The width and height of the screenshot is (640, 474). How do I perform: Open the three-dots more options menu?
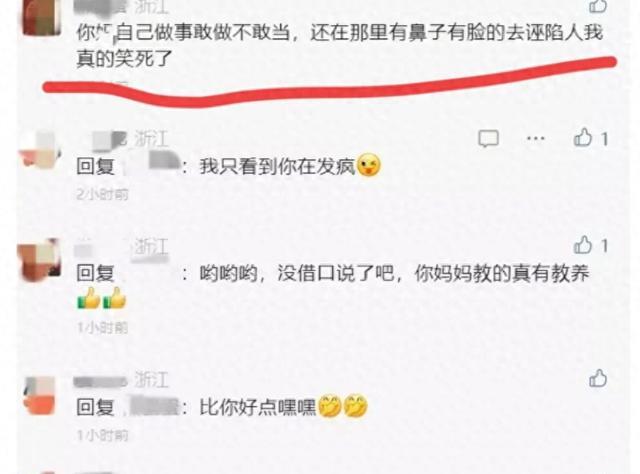coord(536,138)
